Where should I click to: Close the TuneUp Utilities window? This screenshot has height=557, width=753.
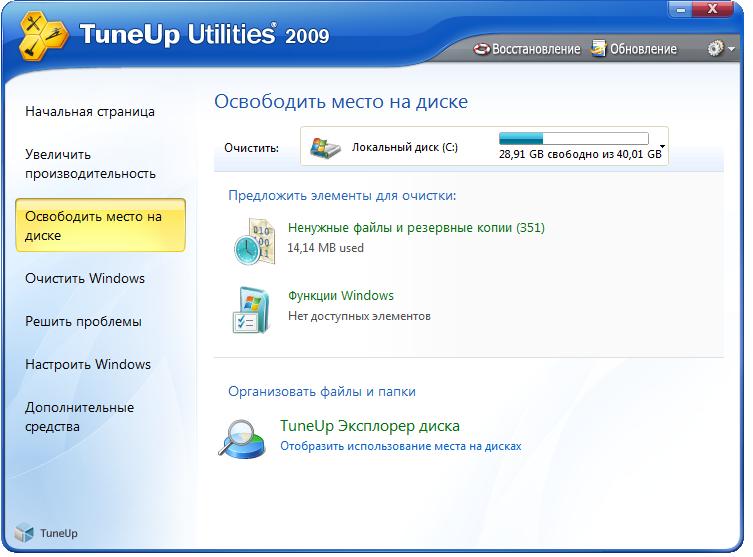tap(713, 9)
